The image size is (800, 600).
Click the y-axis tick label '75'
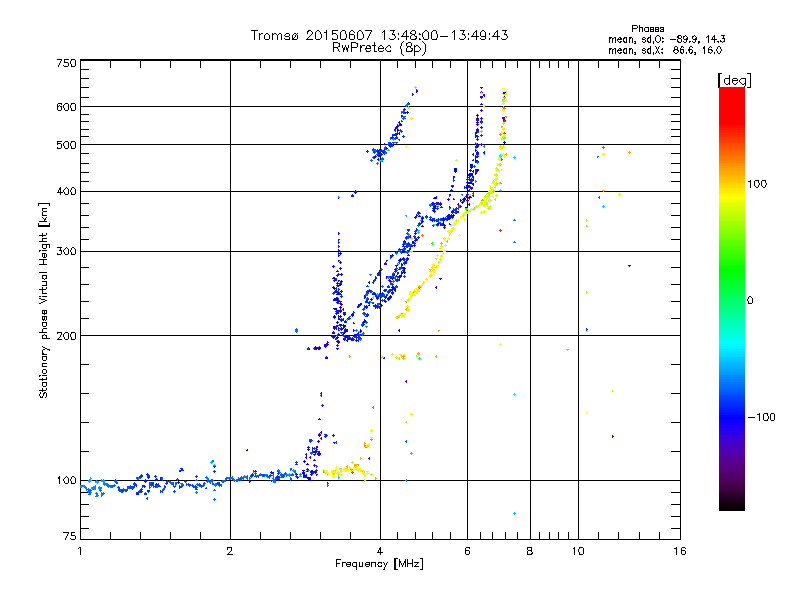[x=70, y=536]
